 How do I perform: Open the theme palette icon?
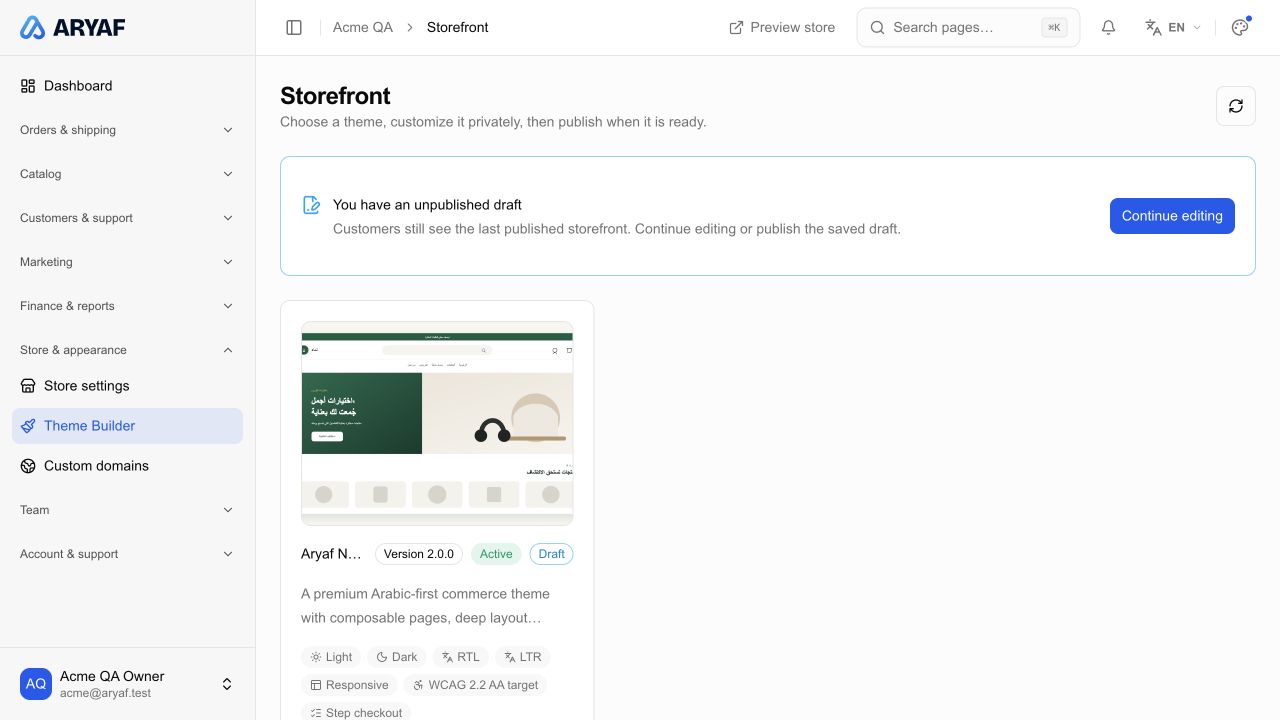[x=1240, y=27]
